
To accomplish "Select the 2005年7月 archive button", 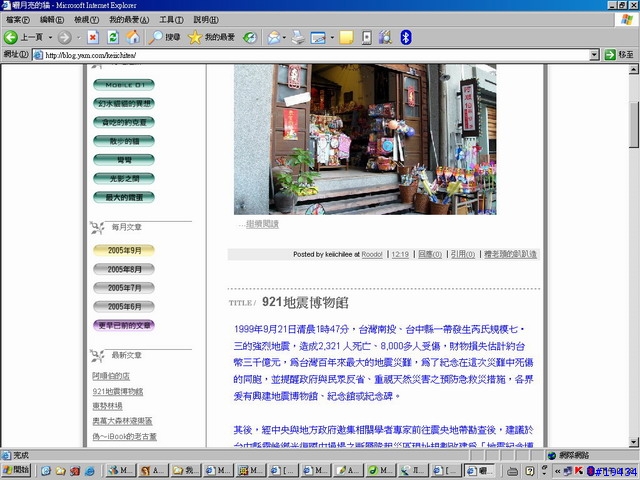I will point(124,288).
